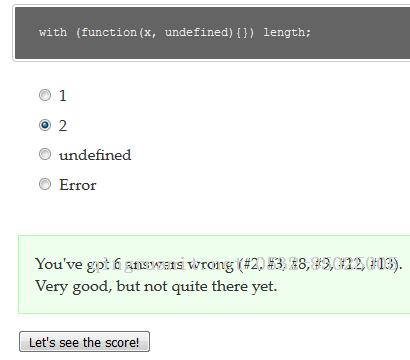The image size is (410, 360).
Task: Click the "2" answer label text
Action: tap(63, 126)
